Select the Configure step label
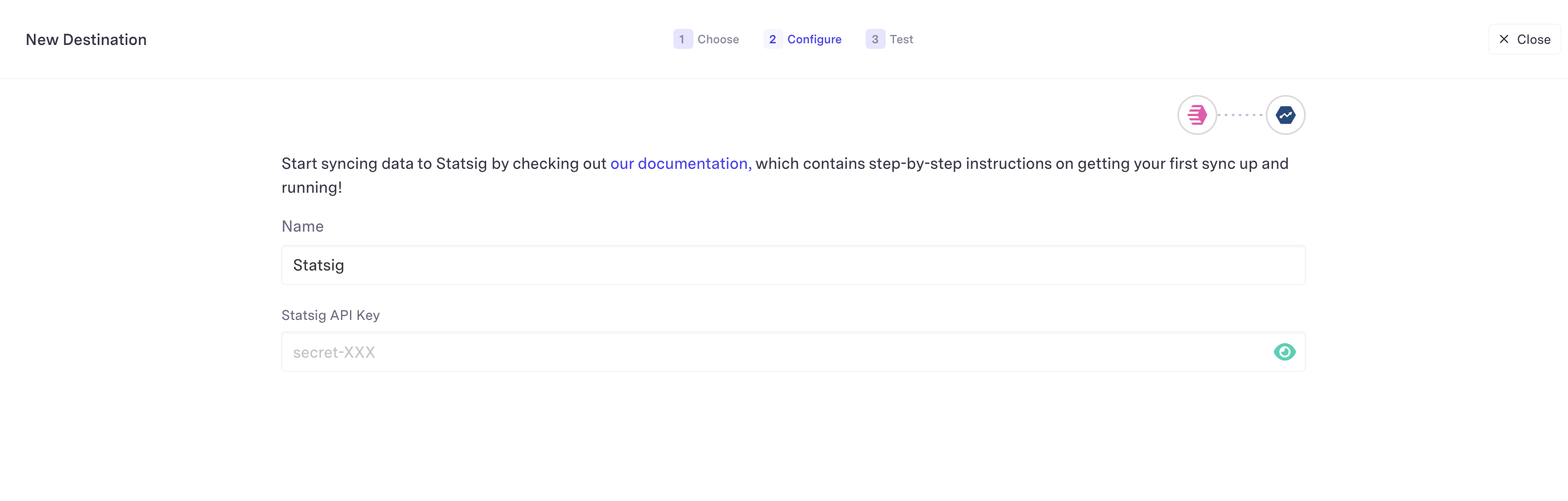Screen dimensions: 1568x501 pyautogui.click(x=814, y=39)
